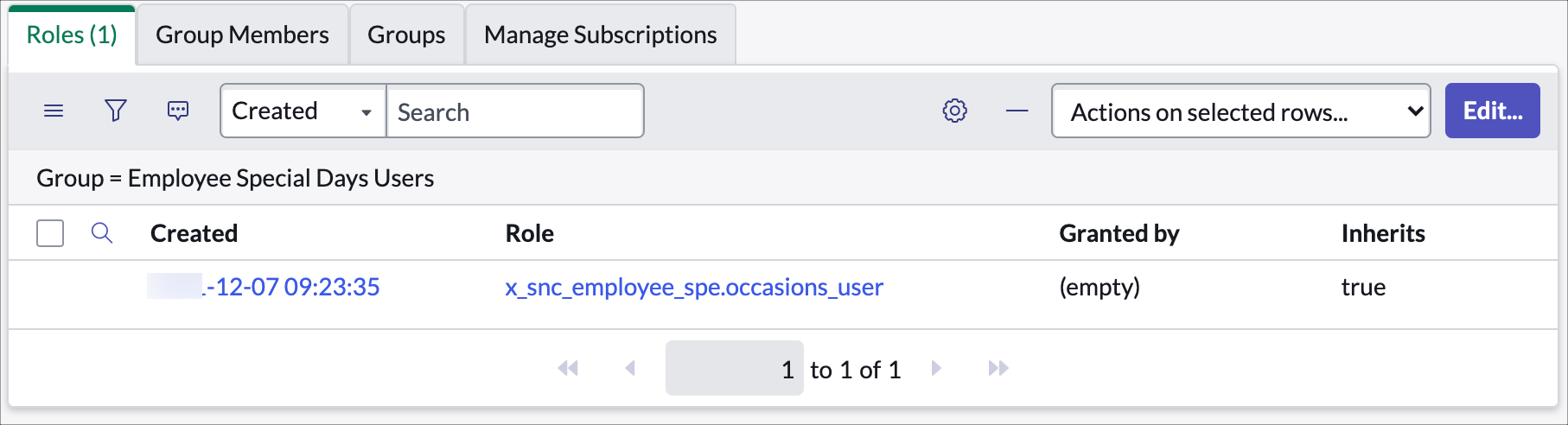This screenshot has height=425, width=1568.
Task: Open the Manage Subscriptions tab
Action: 601,35
